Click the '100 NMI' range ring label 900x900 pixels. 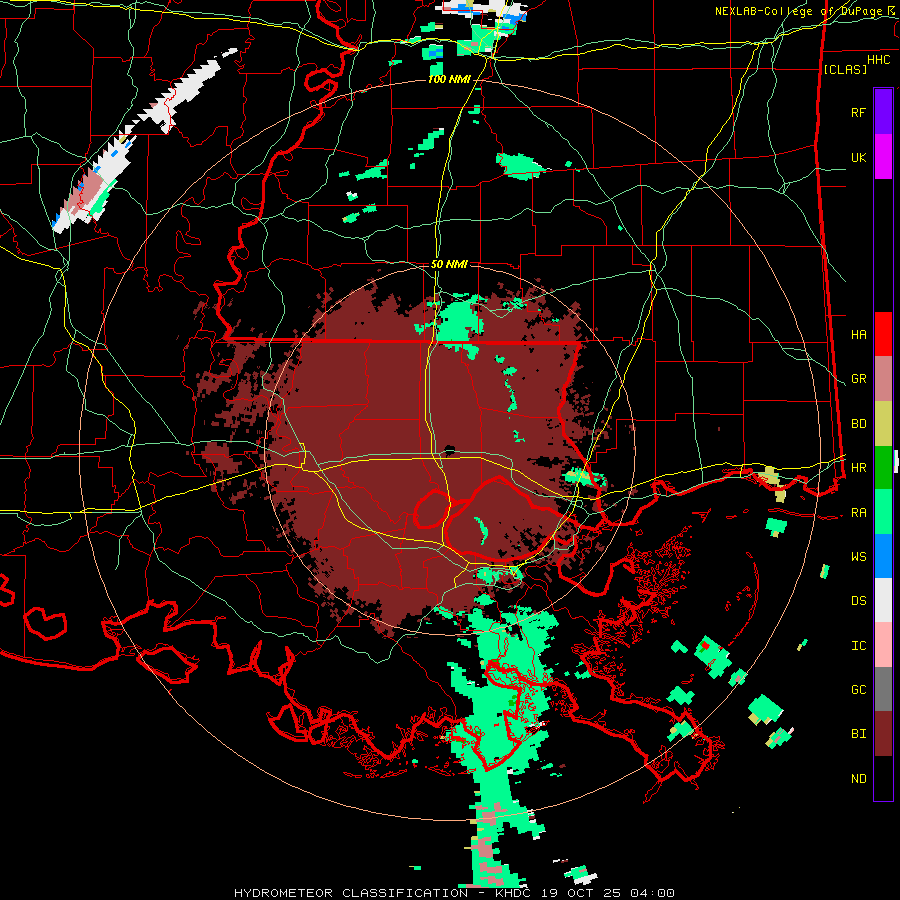(x=449, y=79)
